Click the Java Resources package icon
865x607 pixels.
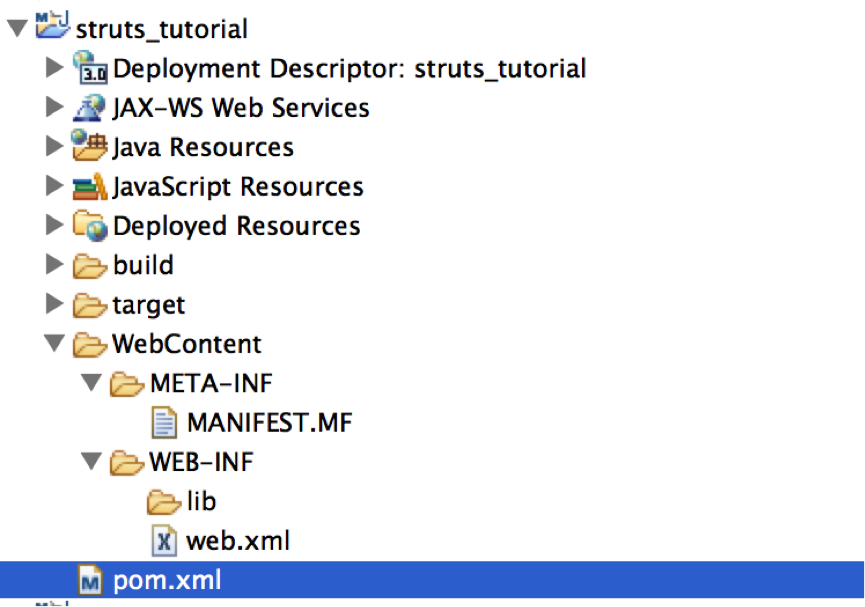(87, 146)
